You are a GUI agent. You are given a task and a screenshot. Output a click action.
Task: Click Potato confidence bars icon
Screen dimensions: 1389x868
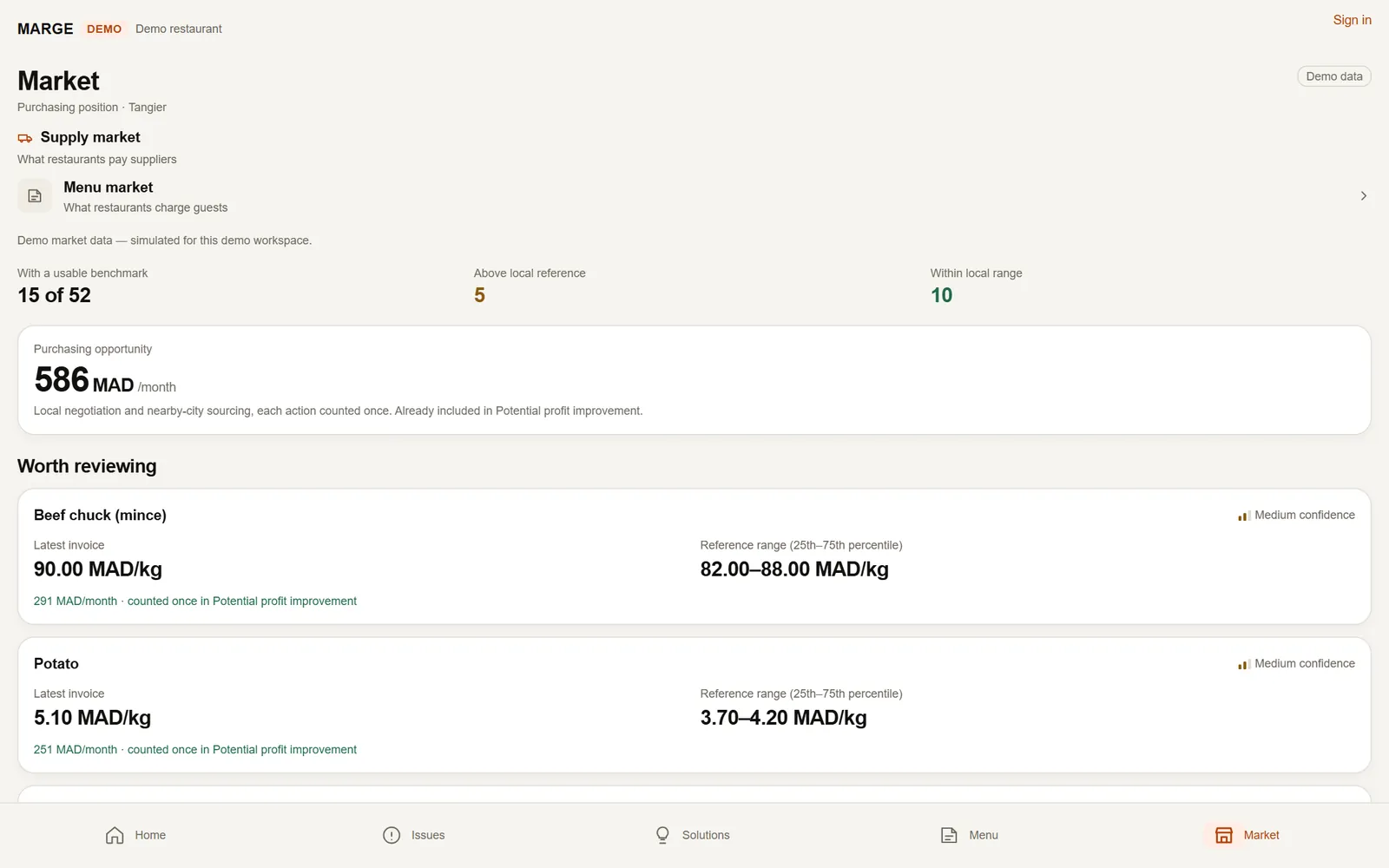pyautogui.click(x=1244, y=664)
